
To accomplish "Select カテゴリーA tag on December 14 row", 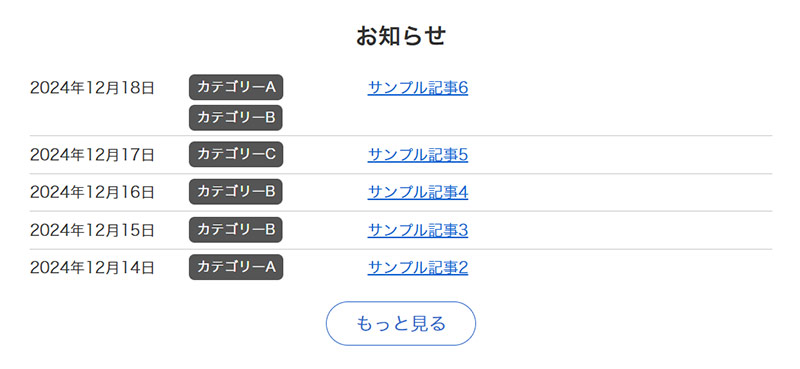I will tap(236, 267).
